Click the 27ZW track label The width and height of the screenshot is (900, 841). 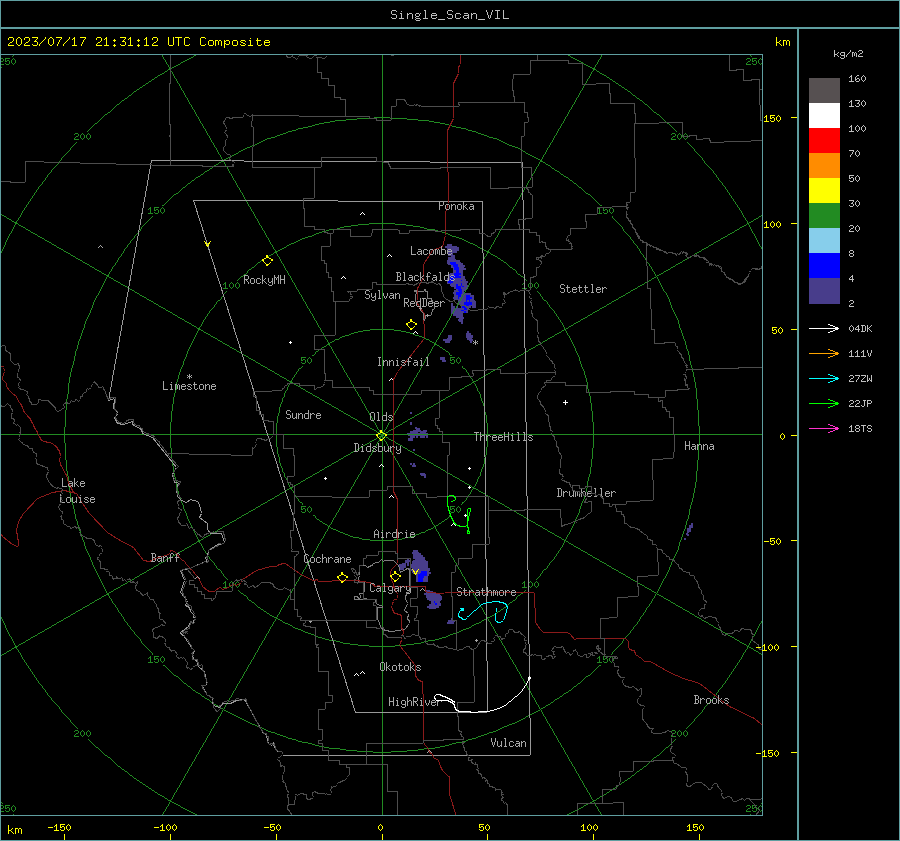tap(860, 378)
